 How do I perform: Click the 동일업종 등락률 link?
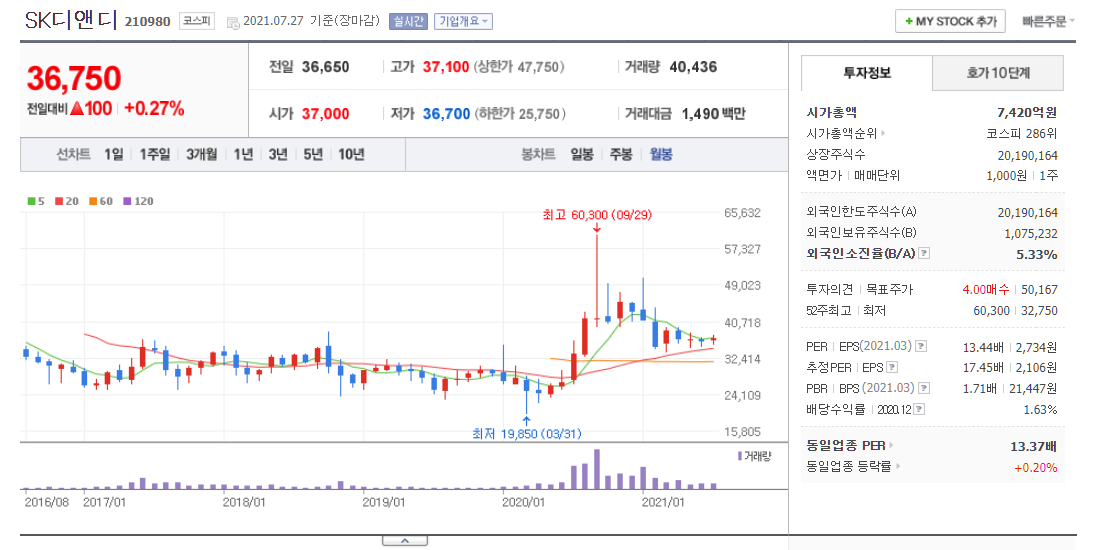[x=850, y=466]
